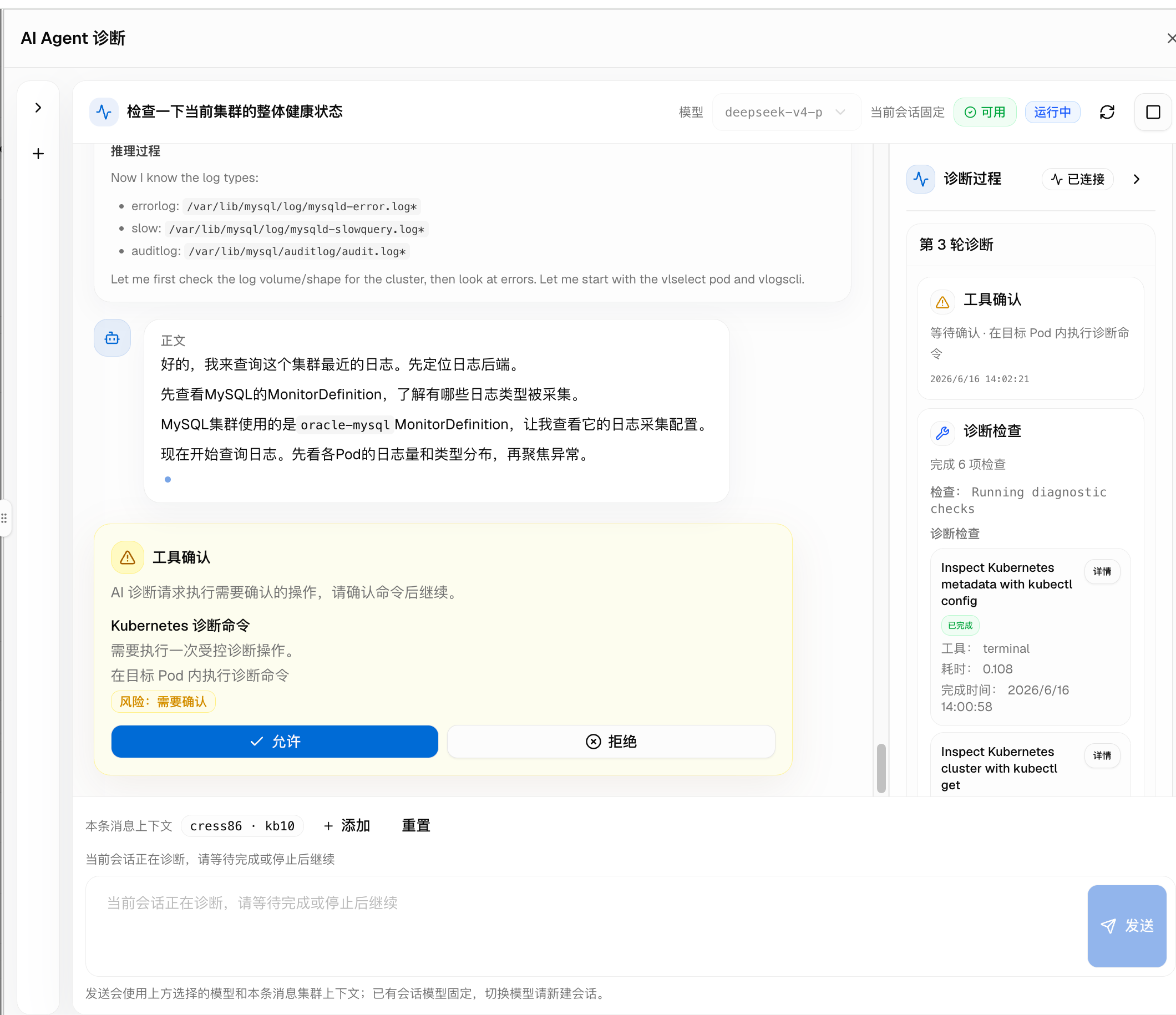Click the 可用 status badge
The width and height of the screenshot is (1176, 1015).
point(985,113)
